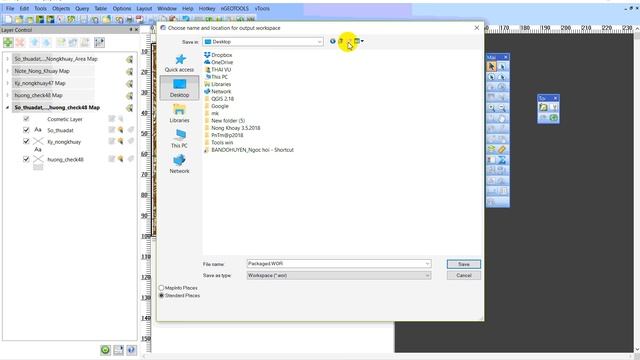Click the Layer Control stack icon in Main toolbar

pyautogui.click(x=491, y=149)
